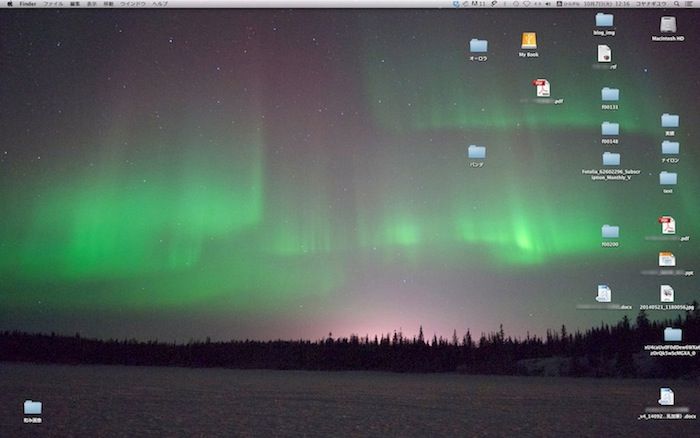Open the Apple menu
This screenshot has height=438, width=700.
click(10, 4)
